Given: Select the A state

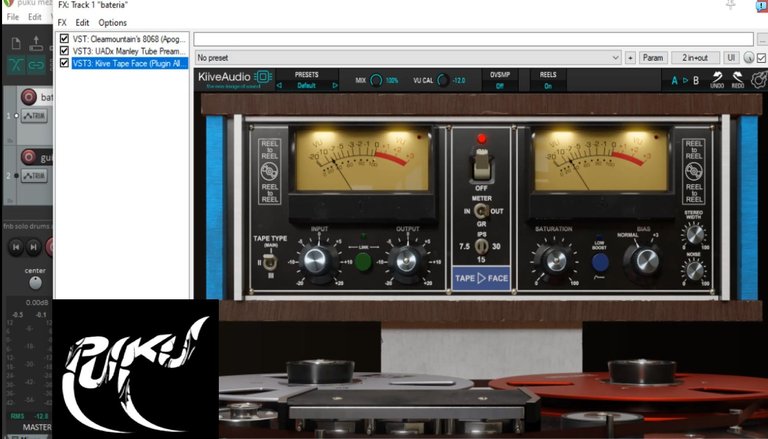Looking at the screenshot, I should tap(674, 81).
